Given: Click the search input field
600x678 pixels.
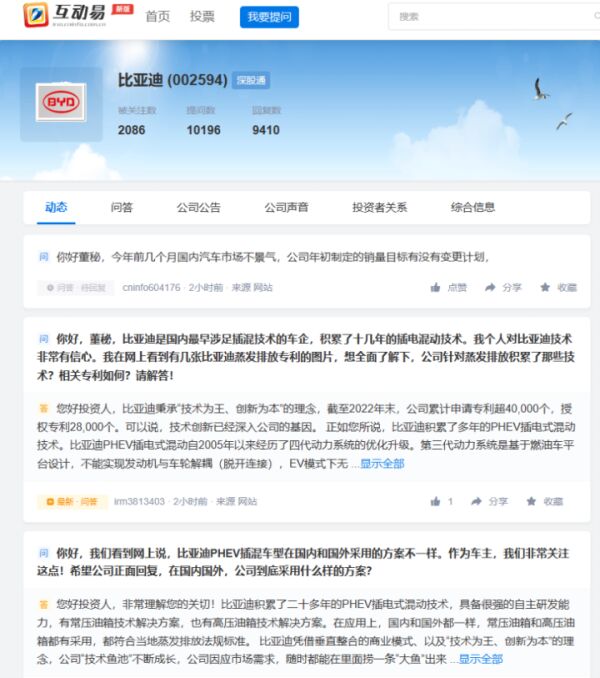Looking at the screenshot, I should [x=480, y=16].
